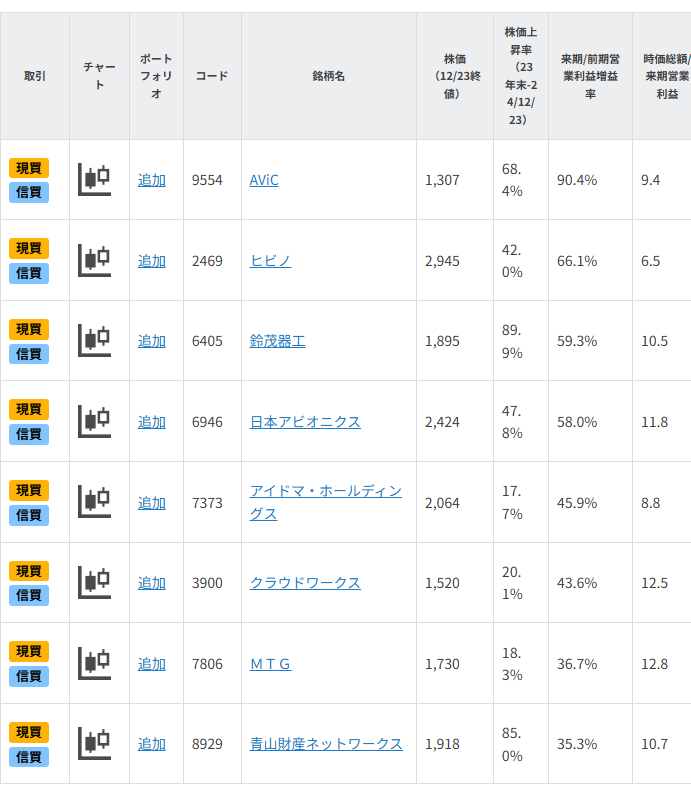Open the アイドマ・ホールディングス stock link

tap(326, 502)
